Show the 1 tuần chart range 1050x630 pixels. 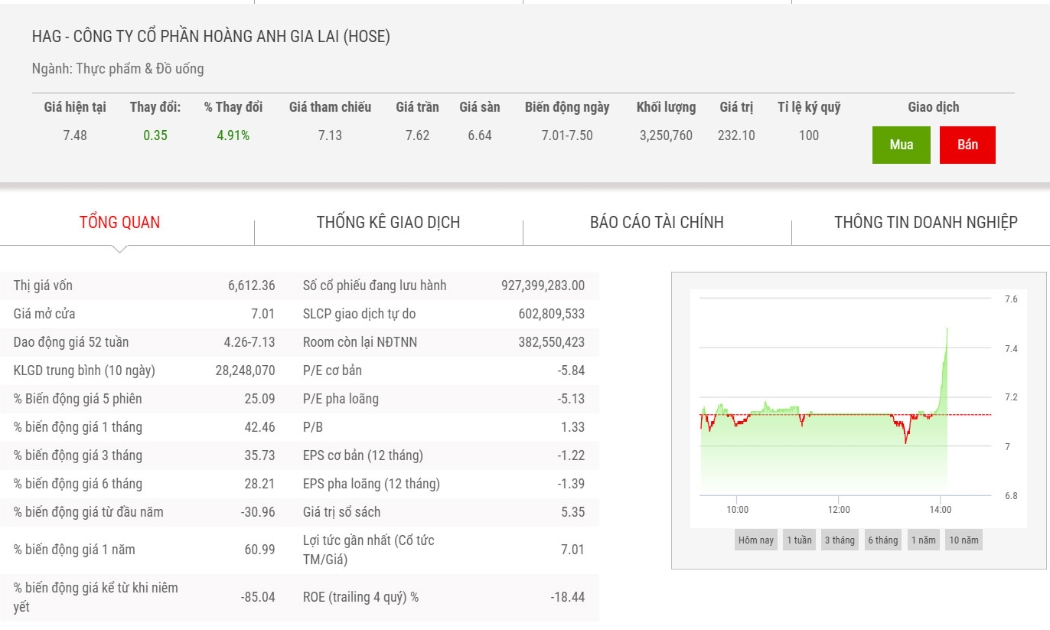click(x=799, y=540)
